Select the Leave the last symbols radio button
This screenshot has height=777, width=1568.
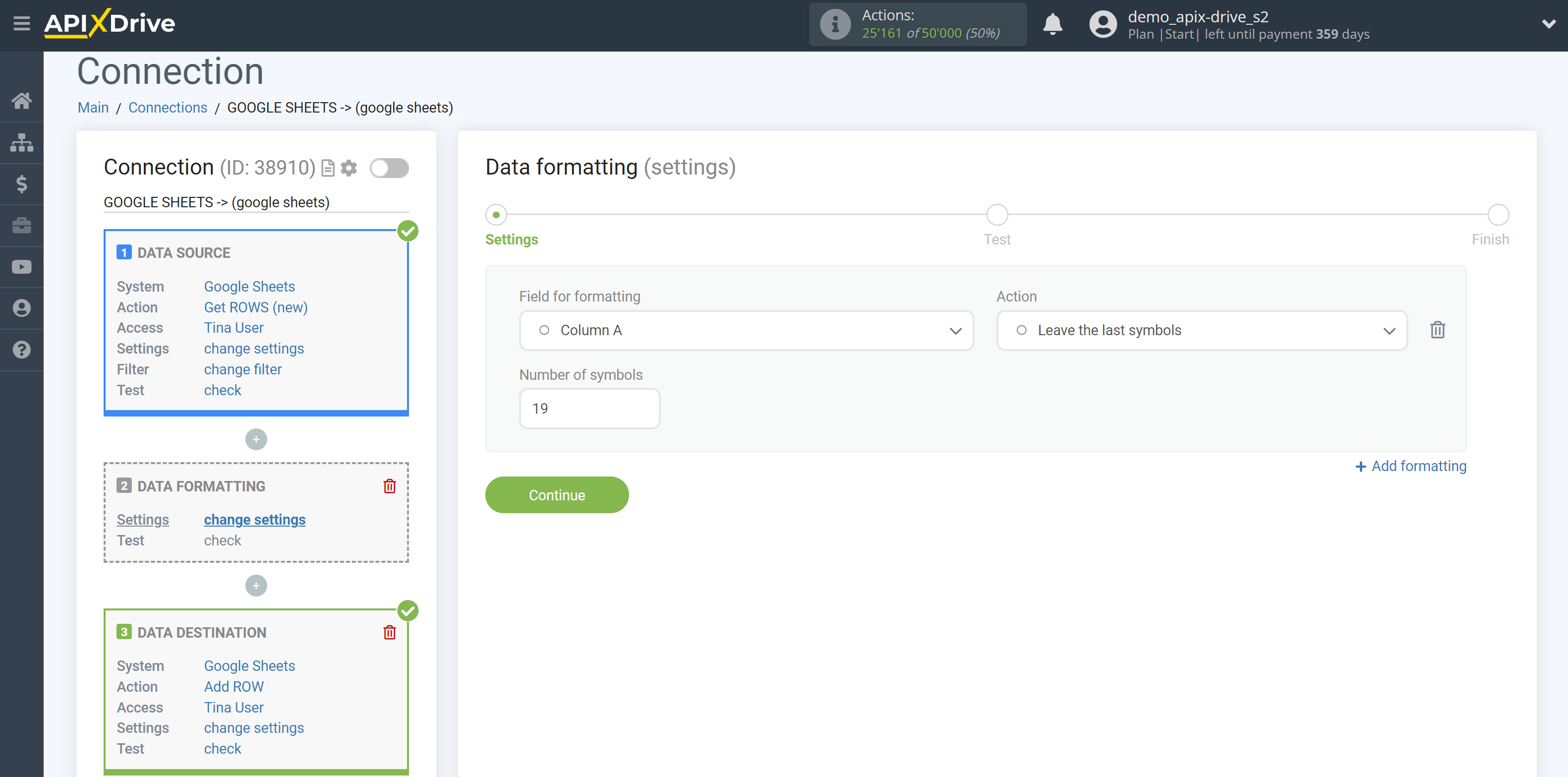(x=1022, y=330)
